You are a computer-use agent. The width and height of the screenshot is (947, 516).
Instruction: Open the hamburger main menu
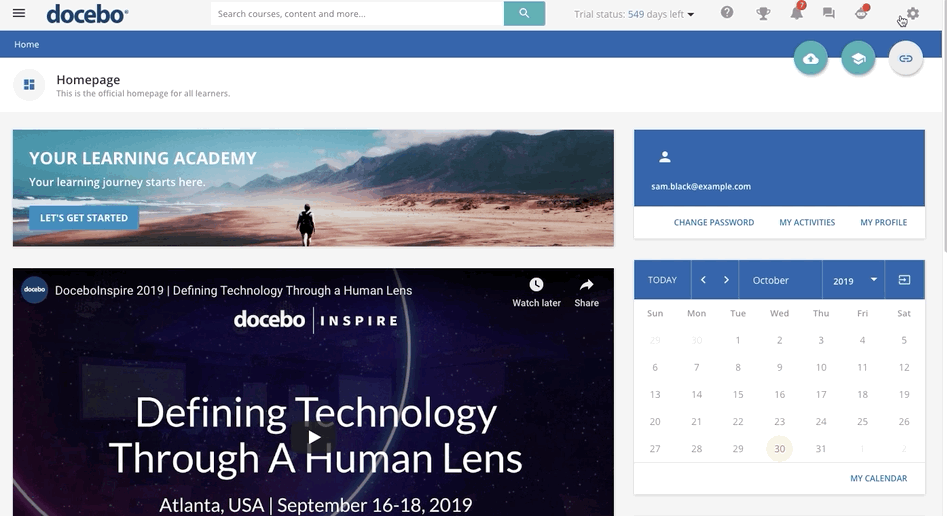pos(19,14)
